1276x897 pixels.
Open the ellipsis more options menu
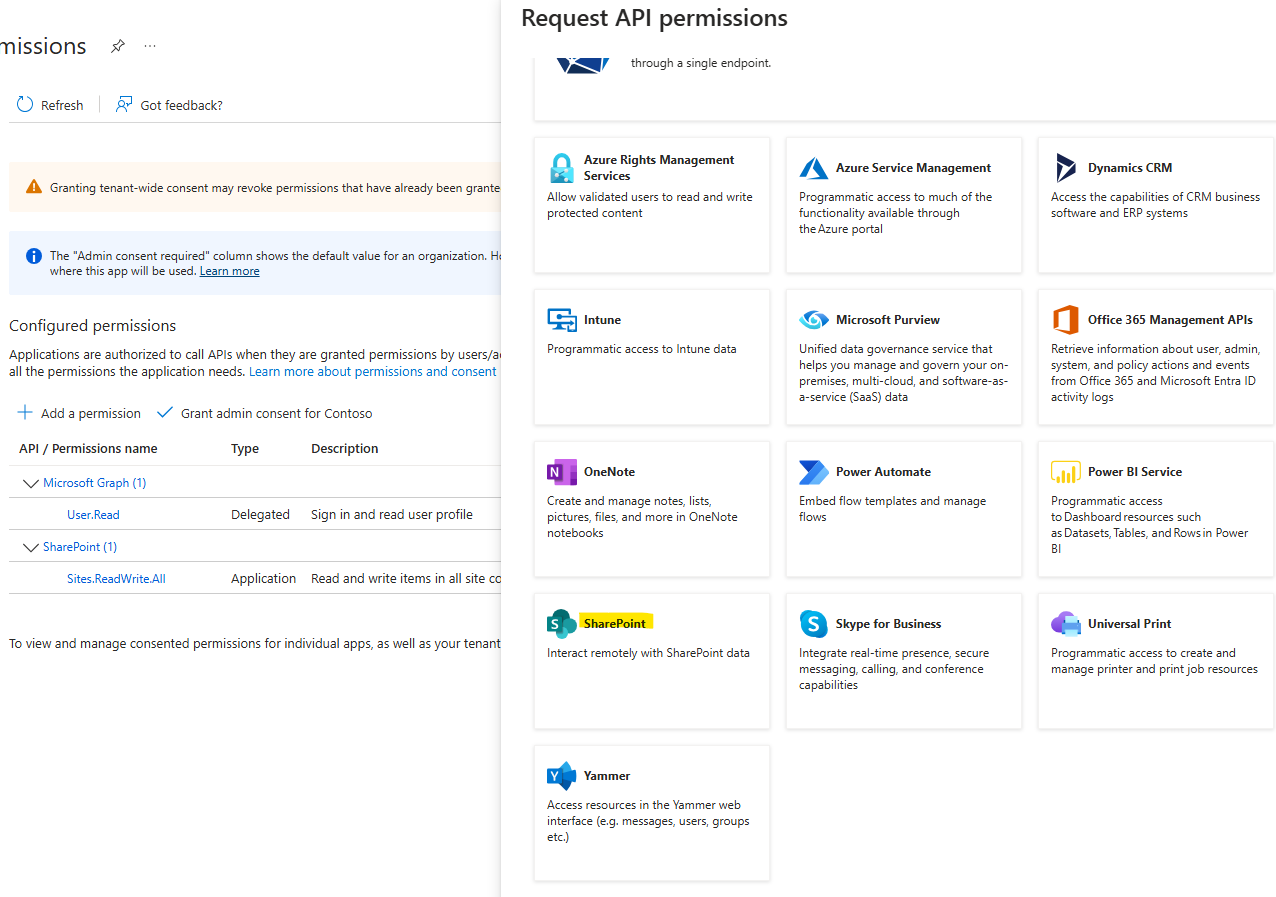(150, 46)
